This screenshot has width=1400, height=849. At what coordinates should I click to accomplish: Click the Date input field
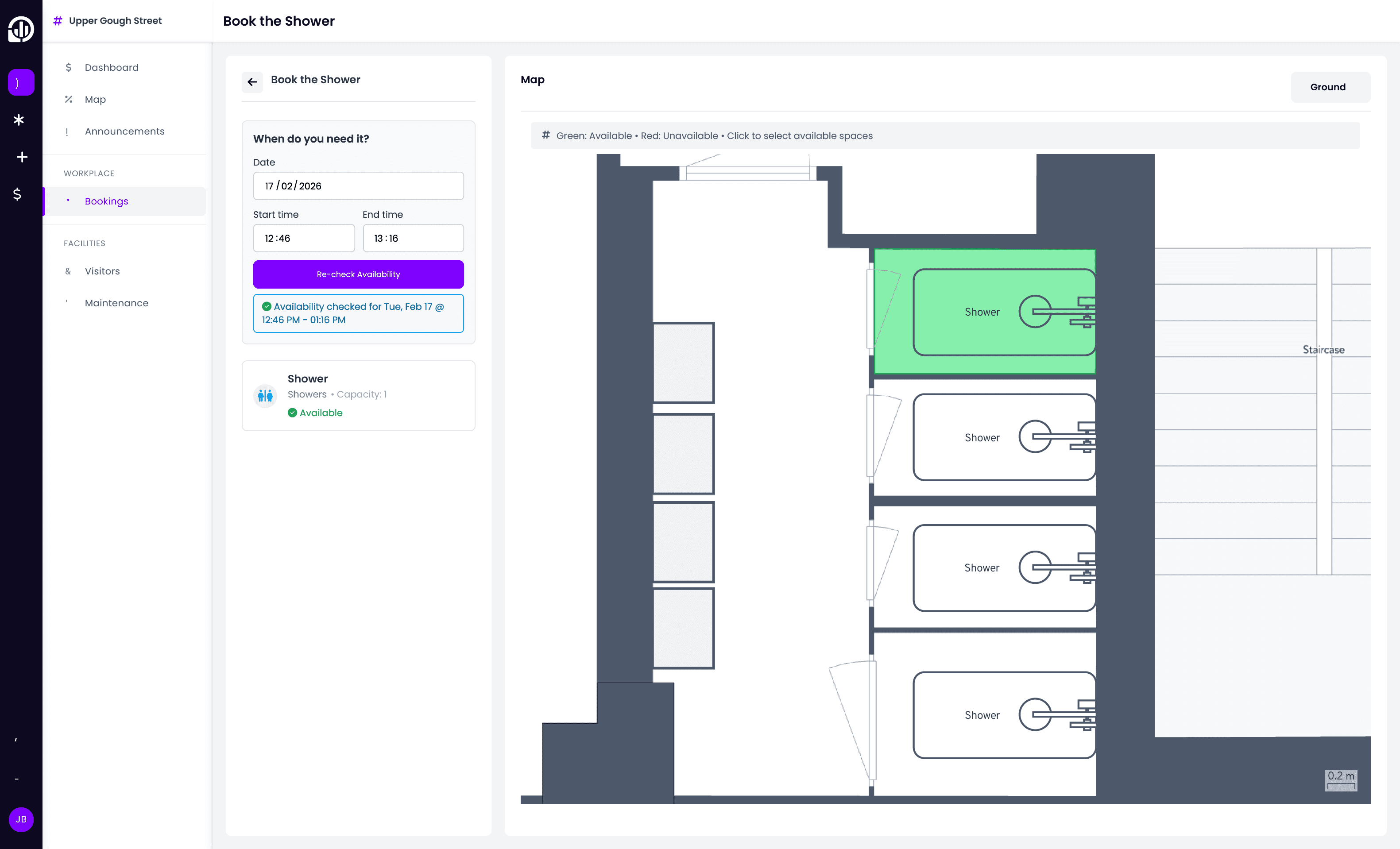point(358,186)
